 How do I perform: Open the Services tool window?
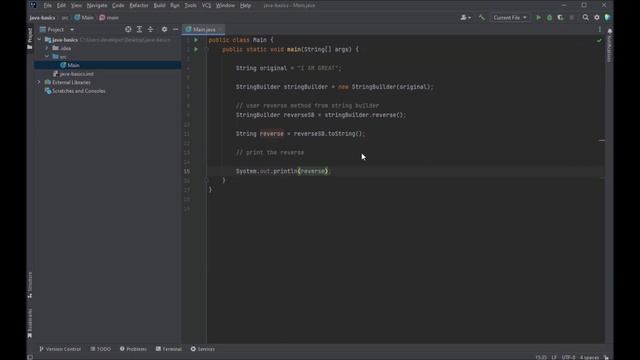pyautogui.click(x=202, y=349)
